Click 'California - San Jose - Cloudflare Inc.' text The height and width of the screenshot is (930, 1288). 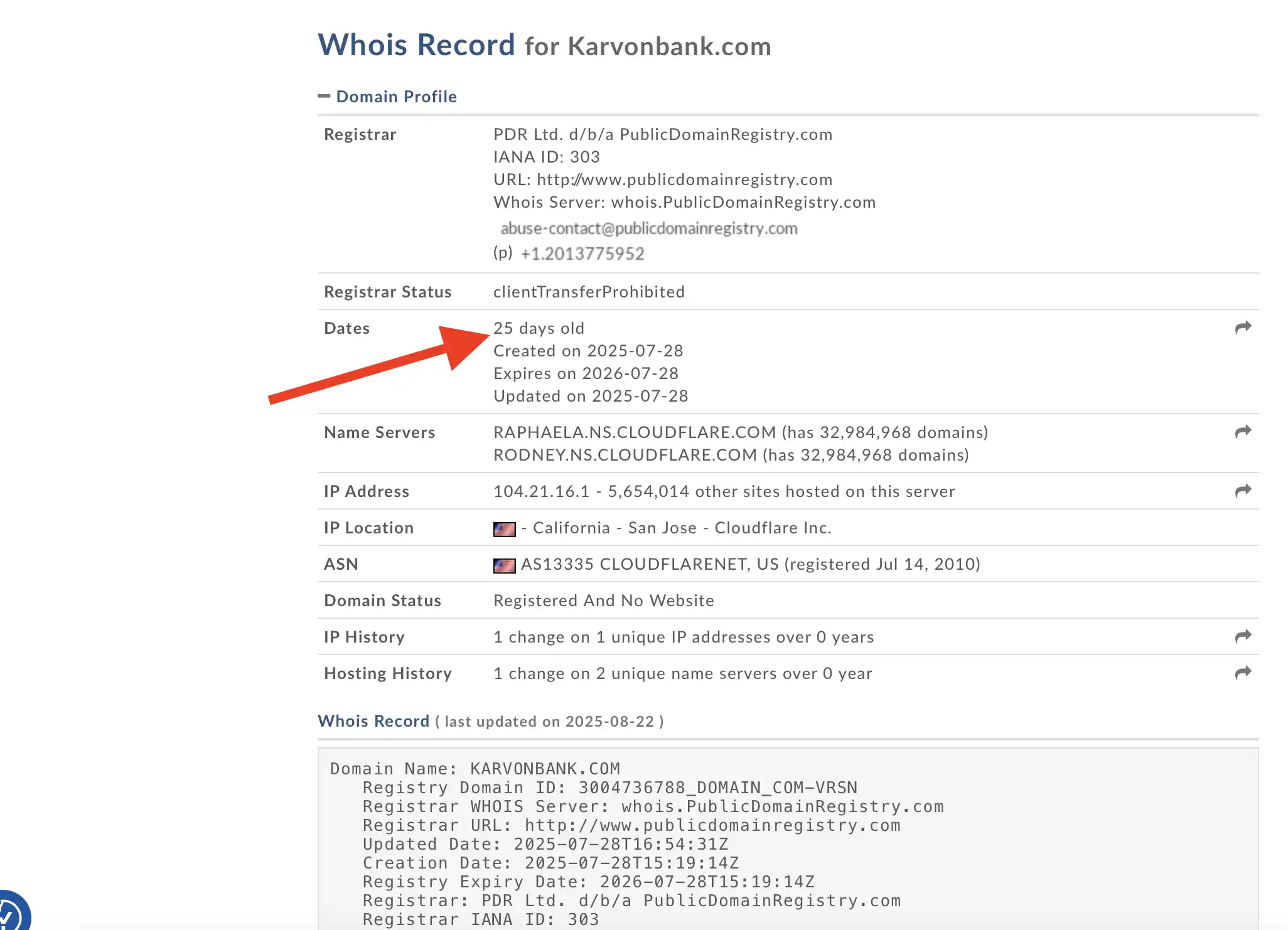pyautogui.click(x=682, y=528)
